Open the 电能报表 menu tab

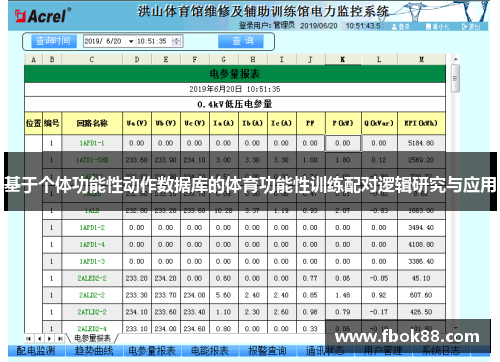tap(210, 351)
